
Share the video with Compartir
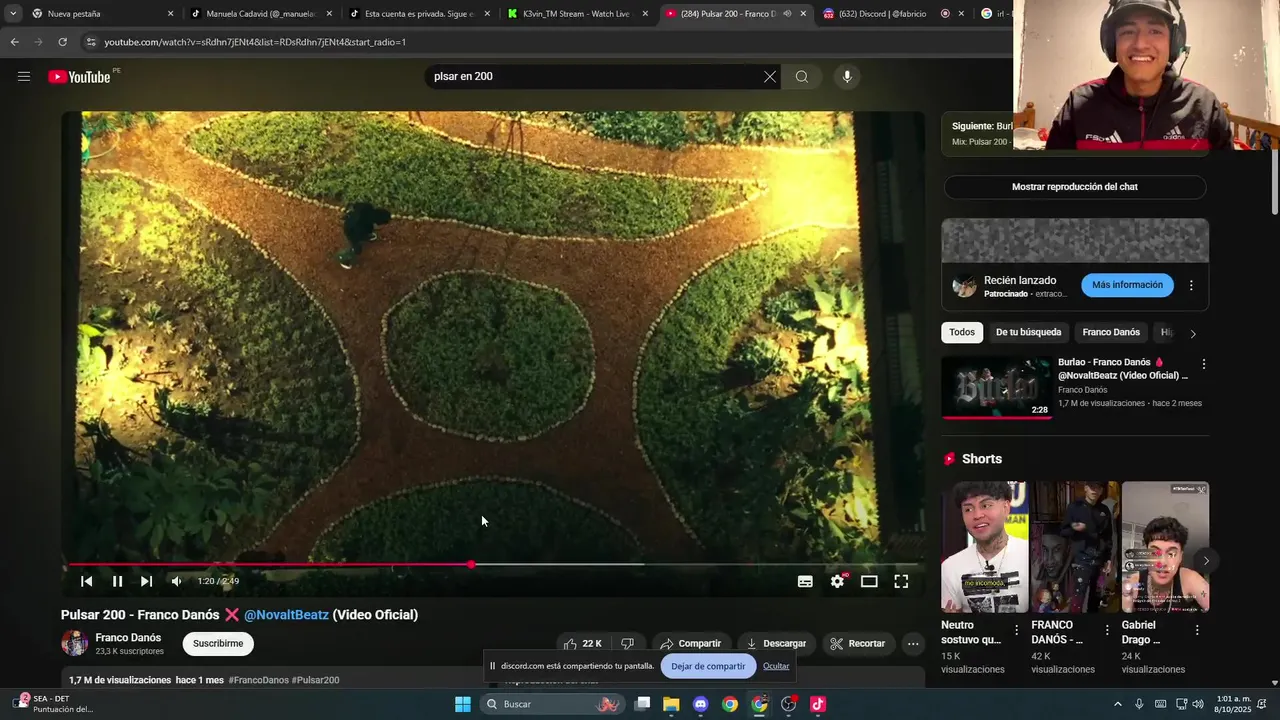(690, 643)
